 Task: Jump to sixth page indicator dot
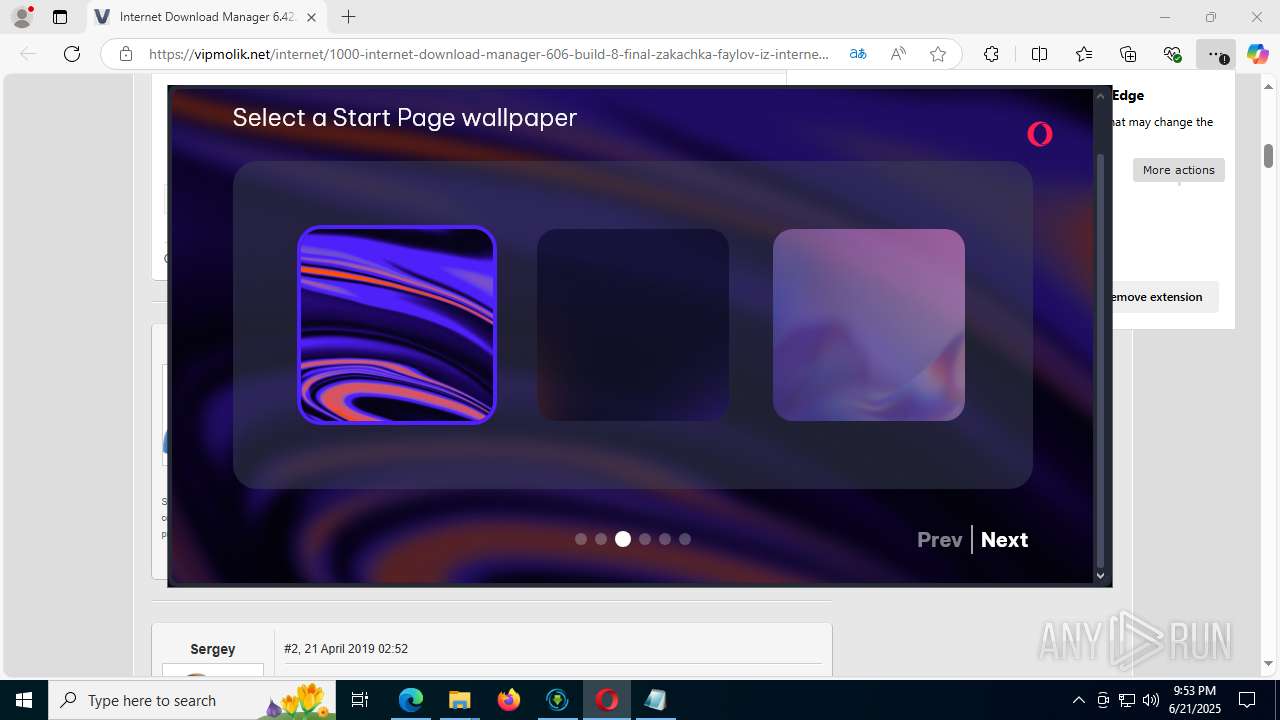coord(685,539)
